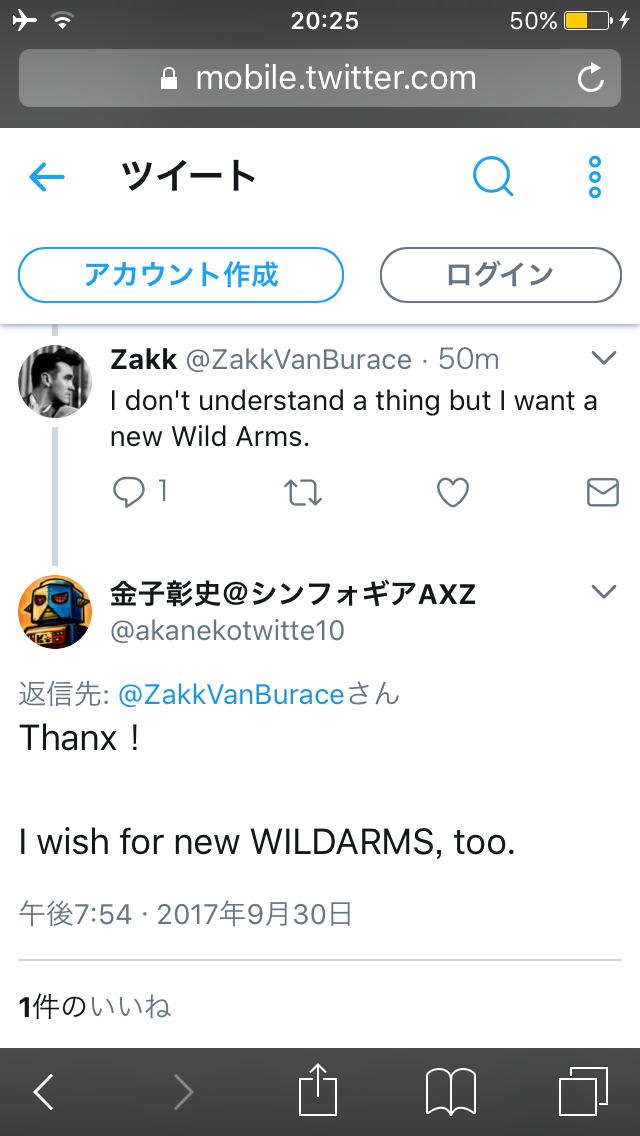This screenshot has width=640, height=1136.
Task: Open the three-dot more options menu
Action: (x=595, y=178)
